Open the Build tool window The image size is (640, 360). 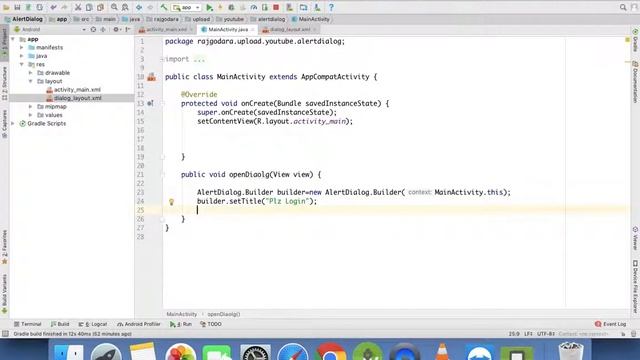point(60,324)
